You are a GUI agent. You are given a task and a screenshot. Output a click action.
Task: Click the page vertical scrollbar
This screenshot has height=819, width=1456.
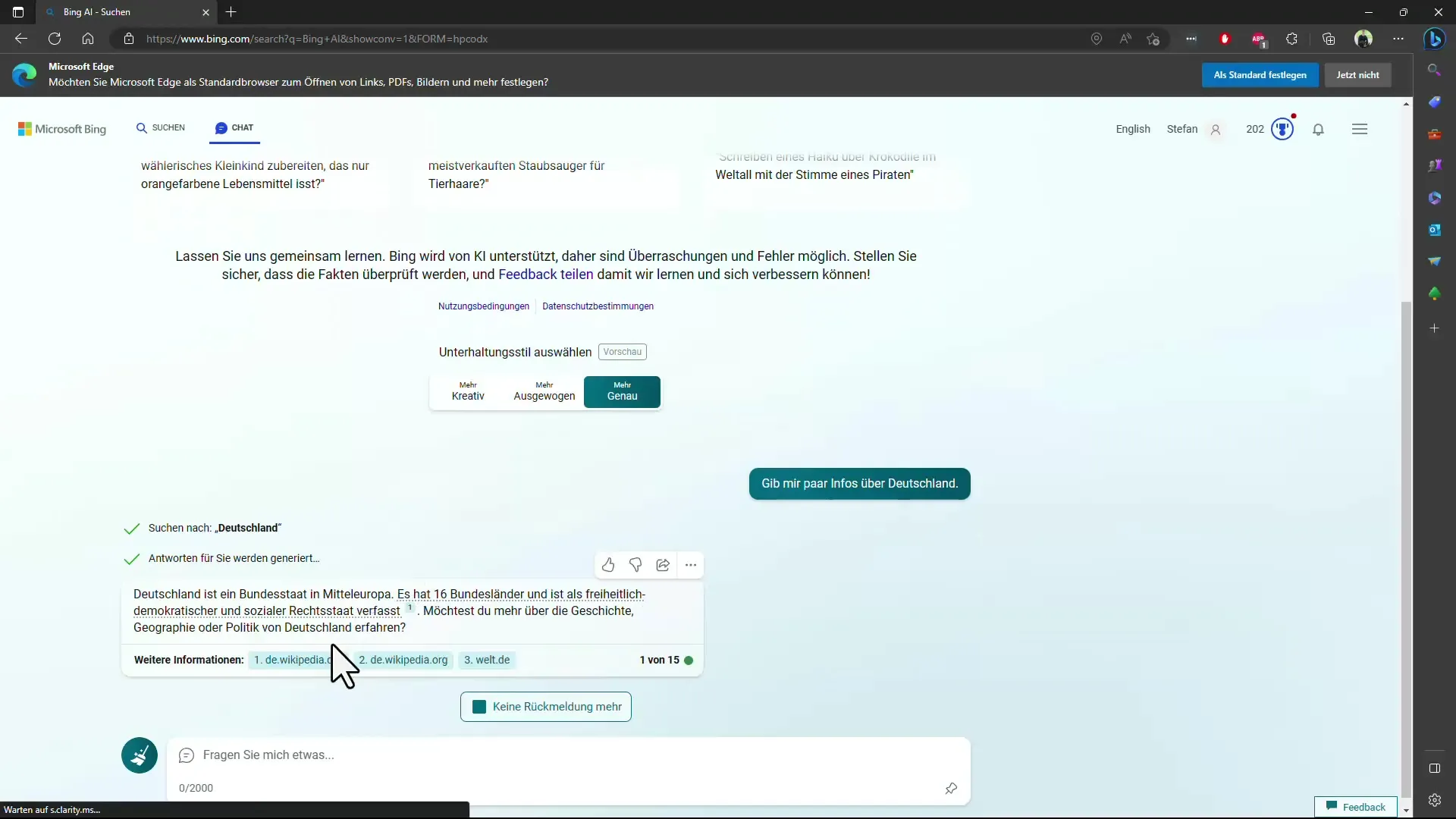tap(1406, 550)
